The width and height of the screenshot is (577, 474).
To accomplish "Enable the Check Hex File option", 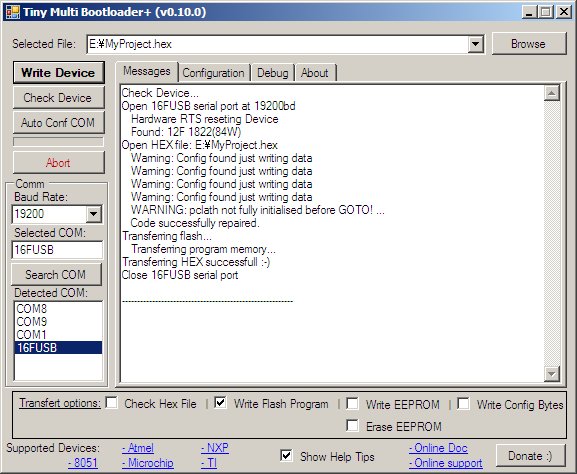I will pos(111,402).
